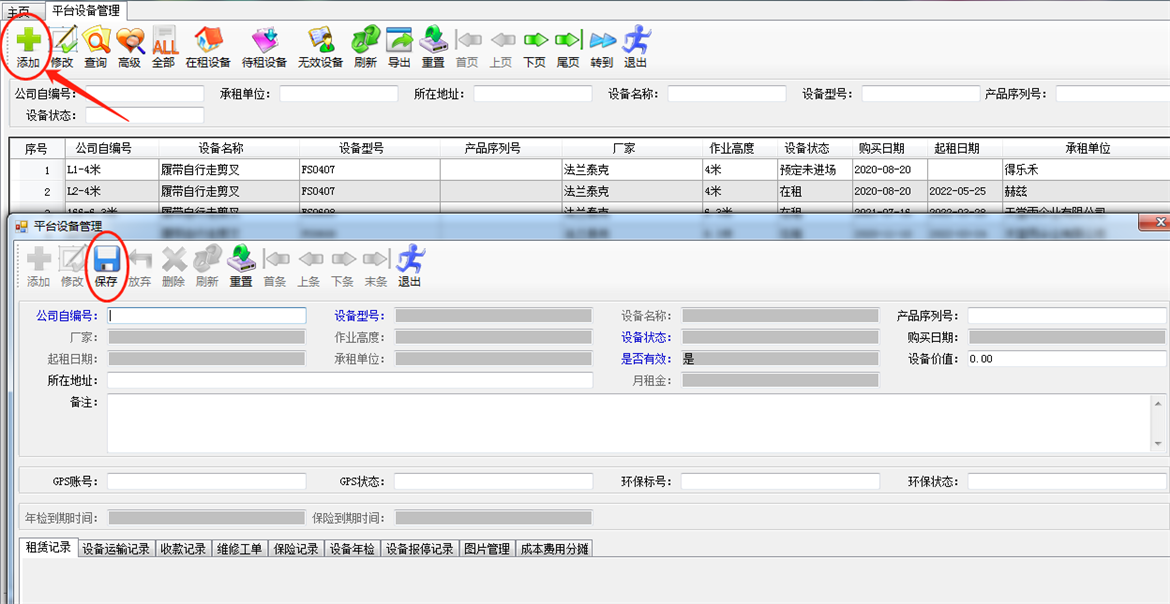Open 租赁记录 tab
1170x604 pixels.
click(x=49, y=548)
